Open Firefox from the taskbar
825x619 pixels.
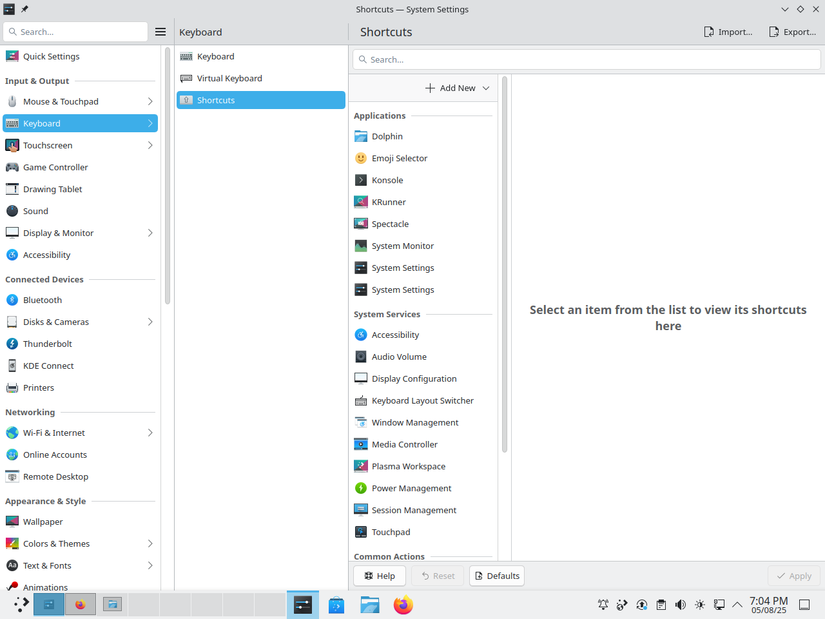tap(403, 604)
